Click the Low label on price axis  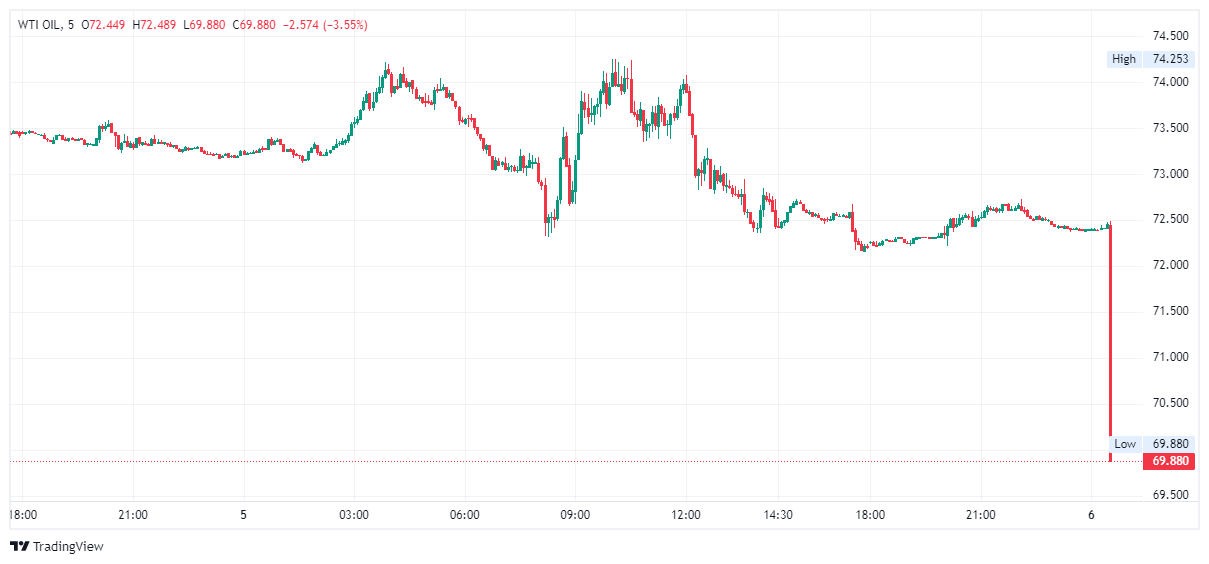click(1125, 443)
